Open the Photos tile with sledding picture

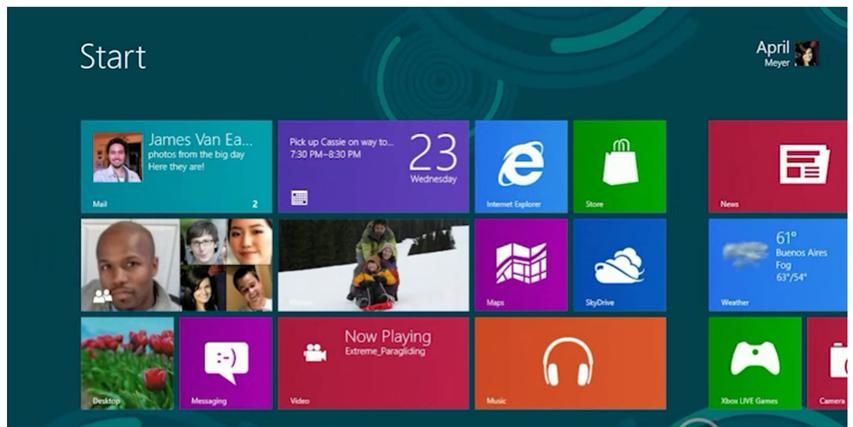click(x=372, y=264)
